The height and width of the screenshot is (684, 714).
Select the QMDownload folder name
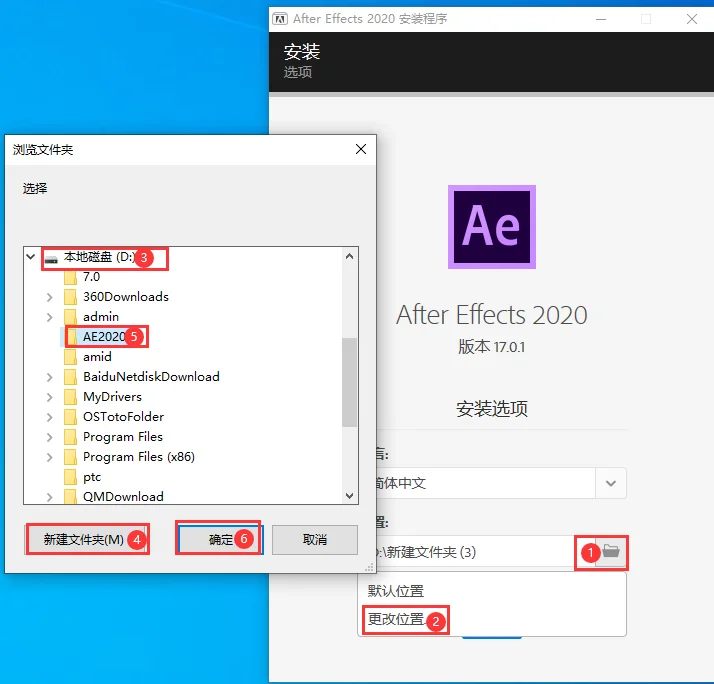click(123, 496)
